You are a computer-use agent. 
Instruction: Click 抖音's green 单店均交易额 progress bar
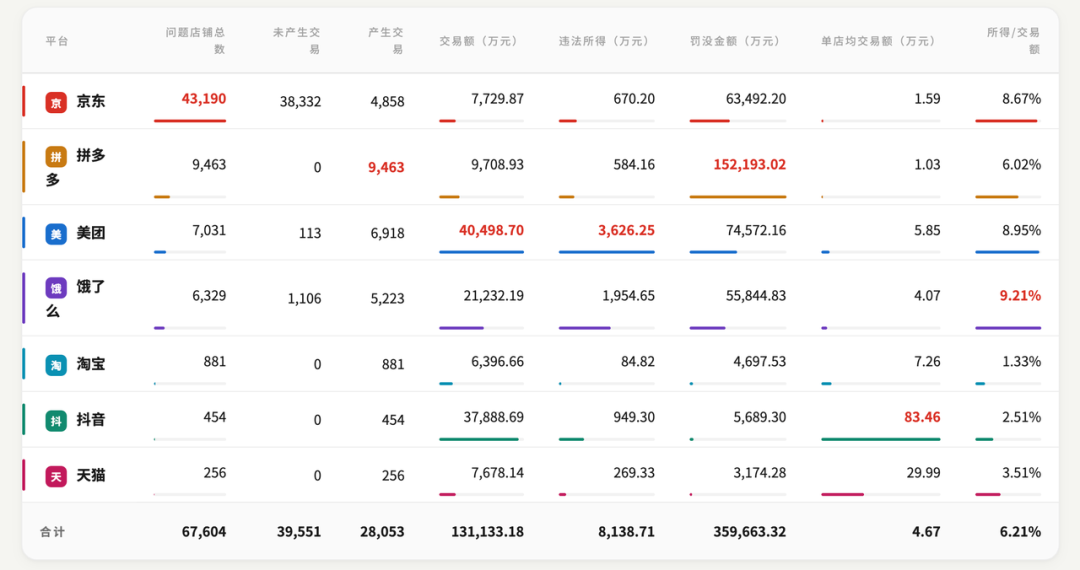click(x=880, y=439)
